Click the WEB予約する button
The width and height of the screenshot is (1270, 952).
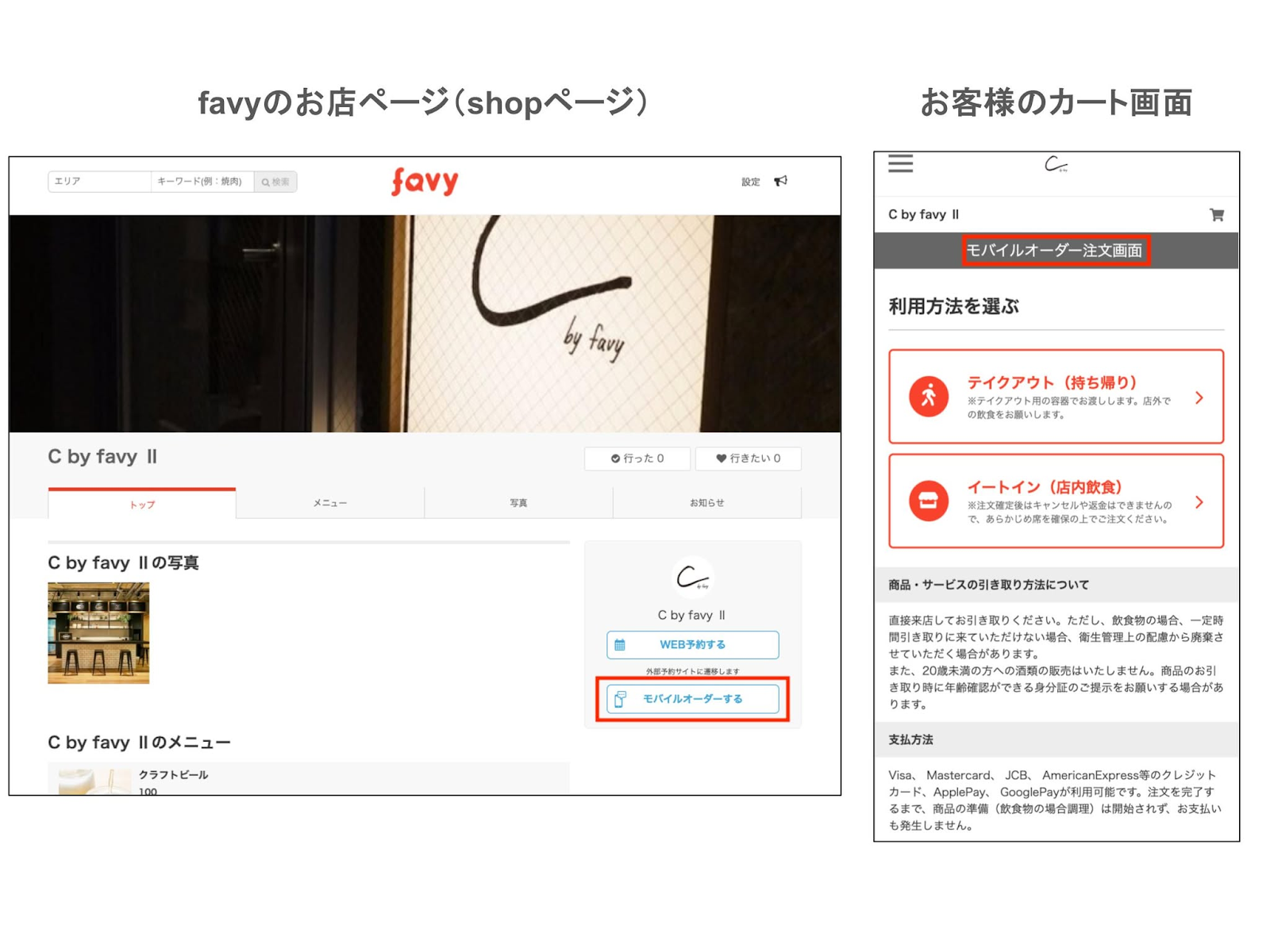pos(693,645)
